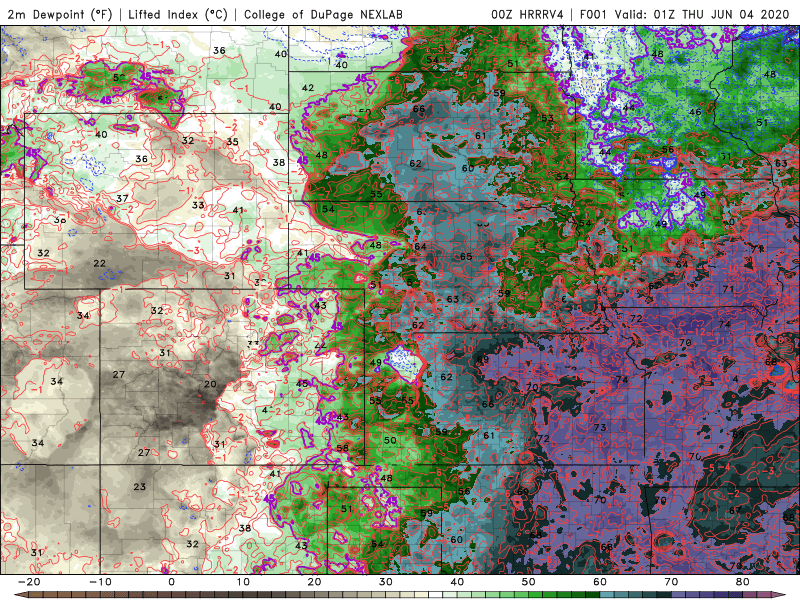The height and width of the screenshot is (600, 800).
Task: Click the '42' dewpoint value on the map
Action: tap(308, 88)
